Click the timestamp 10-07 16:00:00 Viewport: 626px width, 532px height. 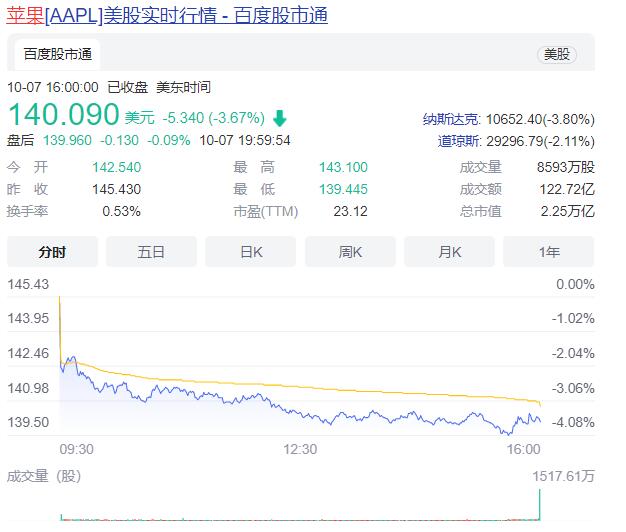[x=53, y=87]
